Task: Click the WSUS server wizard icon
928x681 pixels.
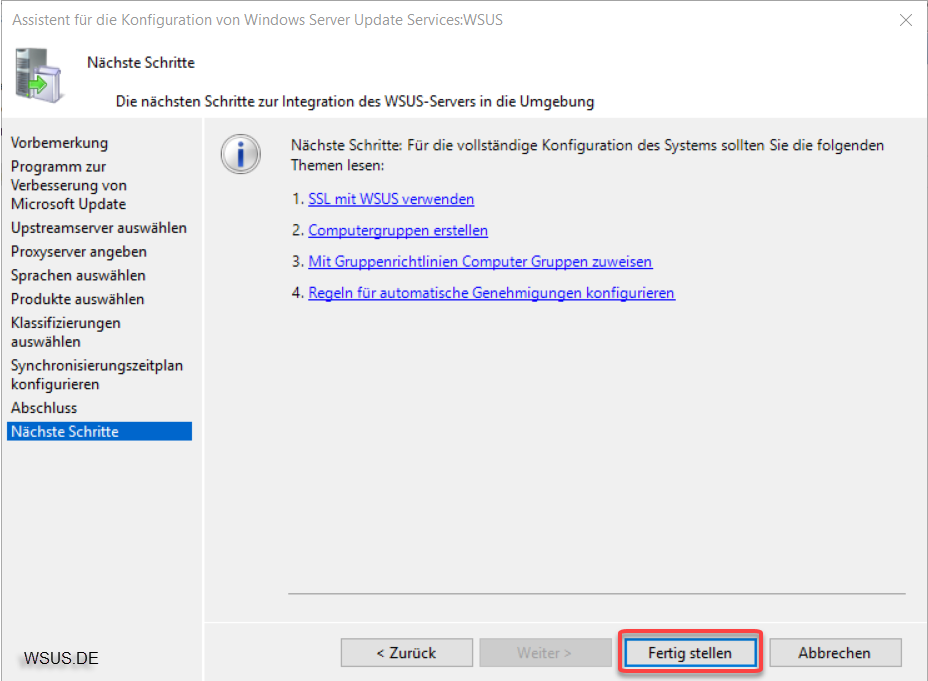Action: [38, 76]
